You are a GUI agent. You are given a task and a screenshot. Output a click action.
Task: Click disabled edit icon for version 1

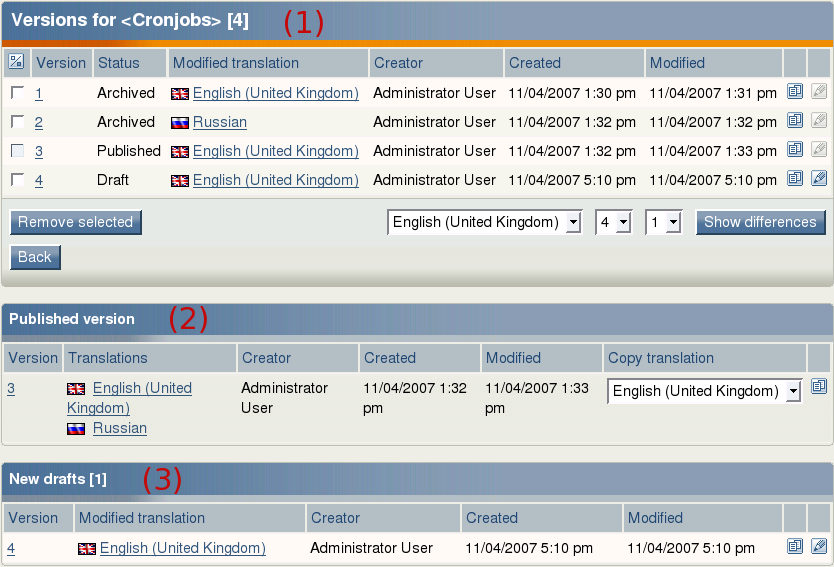point(819,91)
